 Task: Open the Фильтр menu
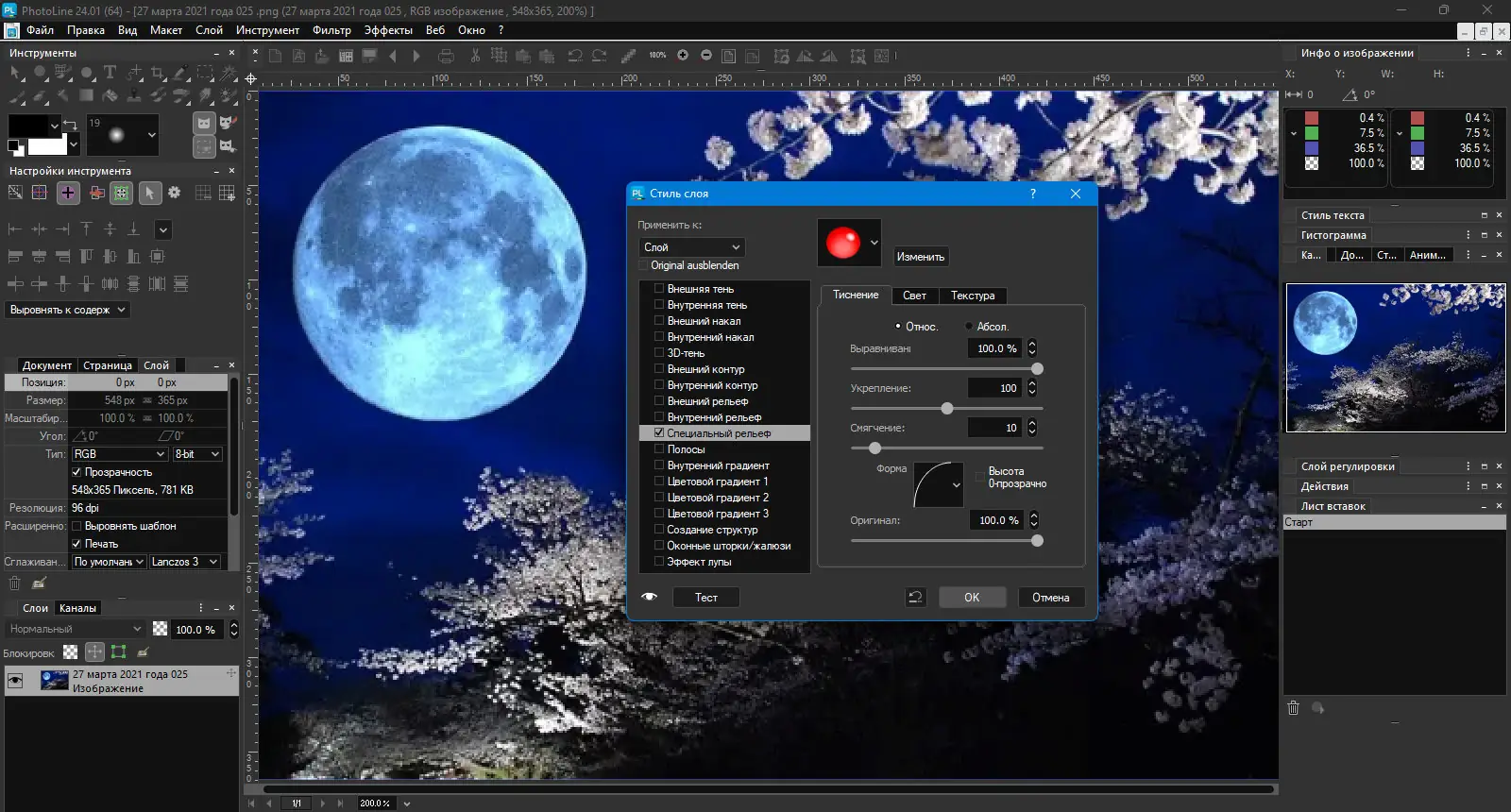click(331, 30)
